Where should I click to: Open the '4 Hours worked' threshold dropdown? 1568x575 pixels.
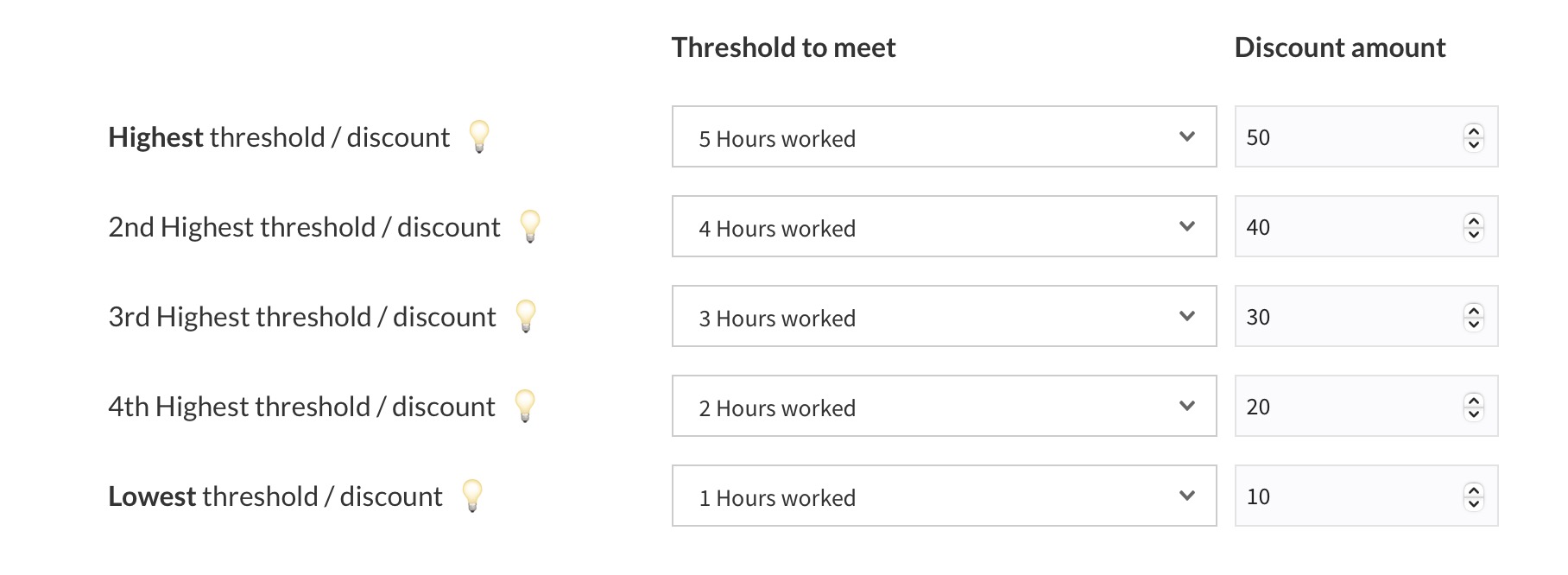pyautogui.click(x=944, y=227)
